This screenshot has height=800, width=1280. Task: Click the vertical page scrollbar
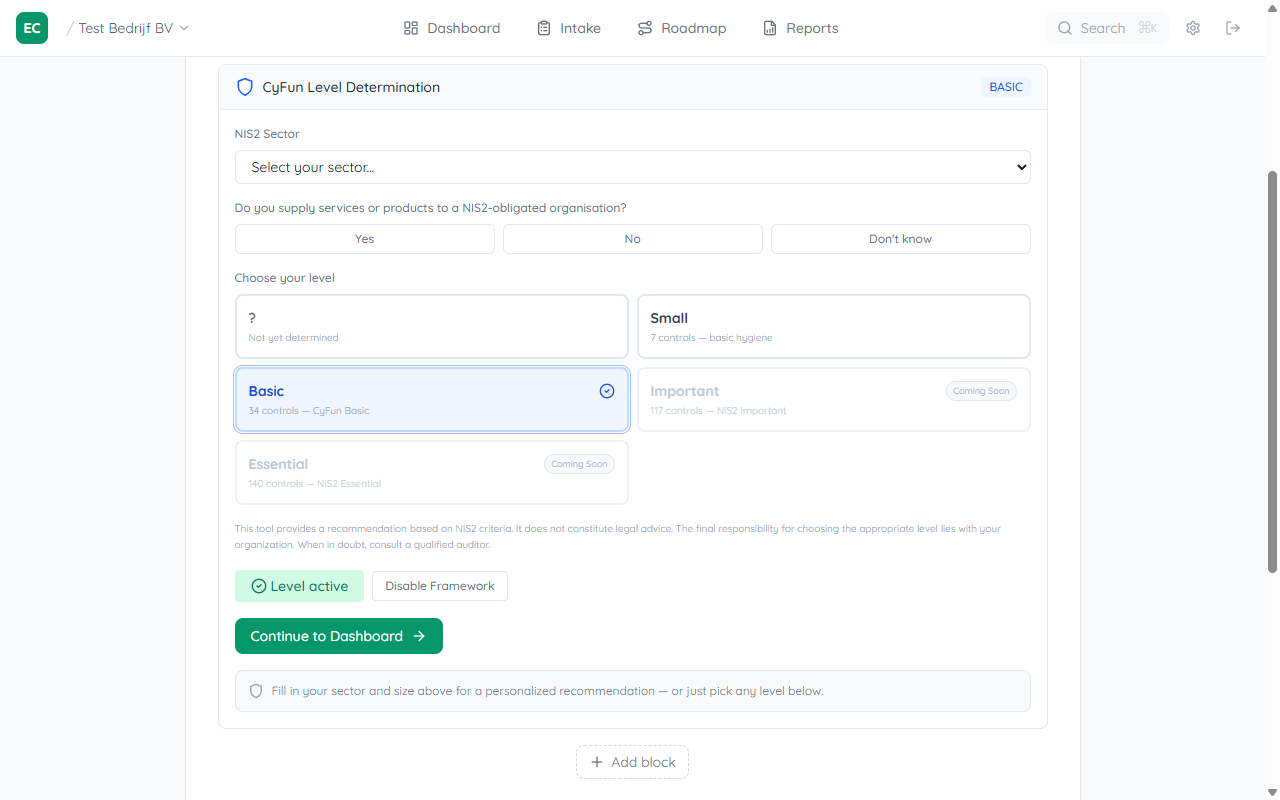1272,370
